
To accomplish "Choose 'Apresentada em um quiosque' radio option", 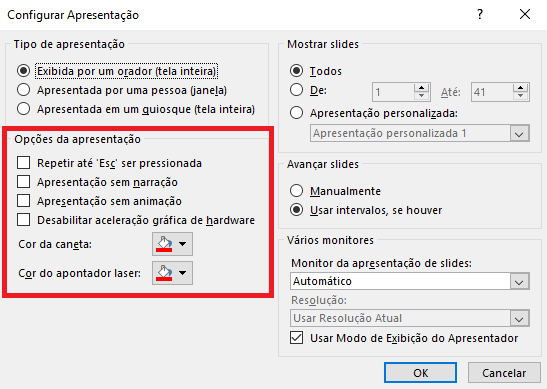I will click(23, 109).
